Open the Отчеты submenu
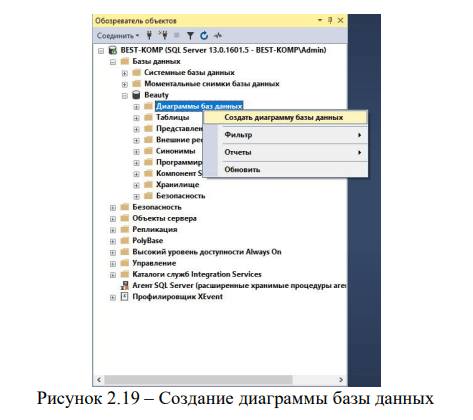Viewport: 473px width, 420px height. 285,152
